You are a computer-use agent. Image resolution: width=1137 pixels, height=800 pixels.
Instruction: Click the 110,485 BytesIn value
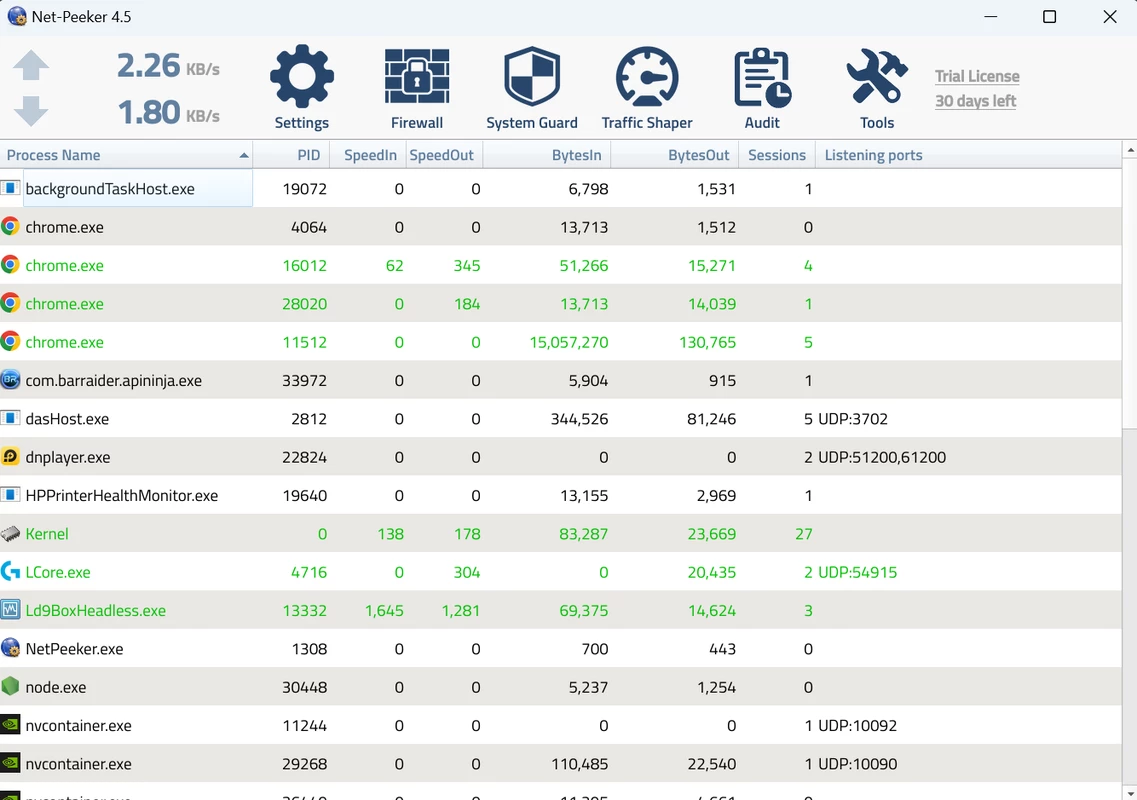click(579, 764)
